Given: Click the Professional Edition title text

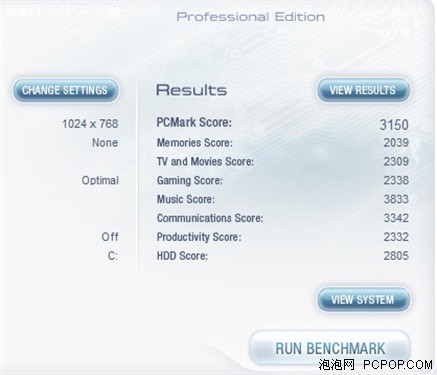Looking at the screenshot, I should (x=251, y=17).
